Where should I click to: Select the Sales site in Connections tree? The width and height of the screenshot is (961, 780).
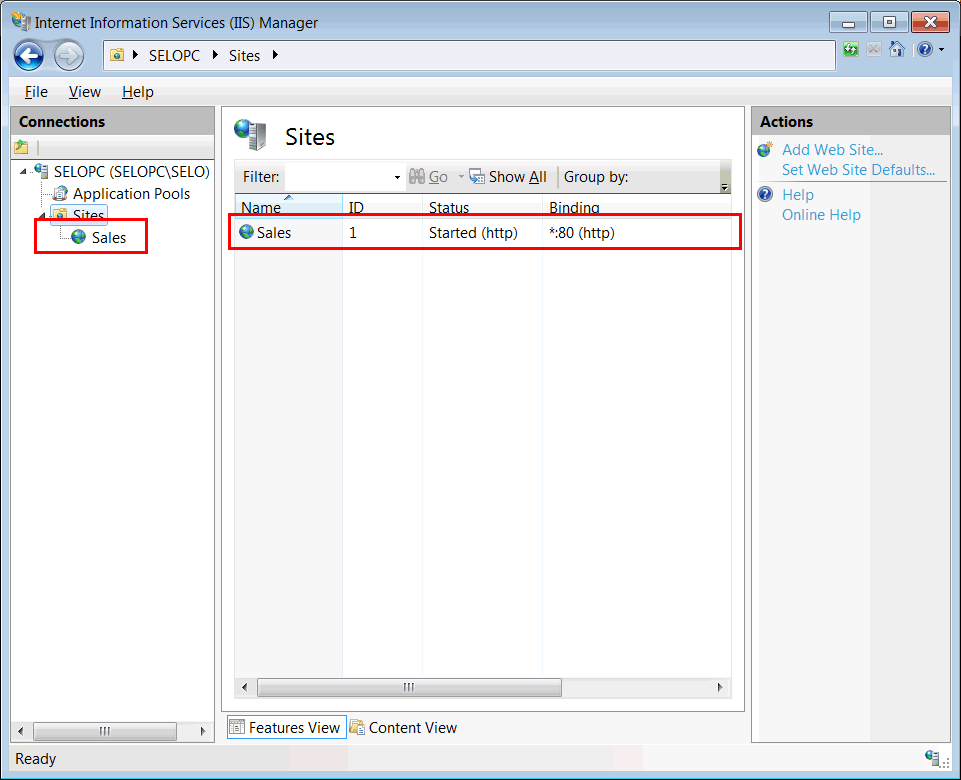pos(108,237)
